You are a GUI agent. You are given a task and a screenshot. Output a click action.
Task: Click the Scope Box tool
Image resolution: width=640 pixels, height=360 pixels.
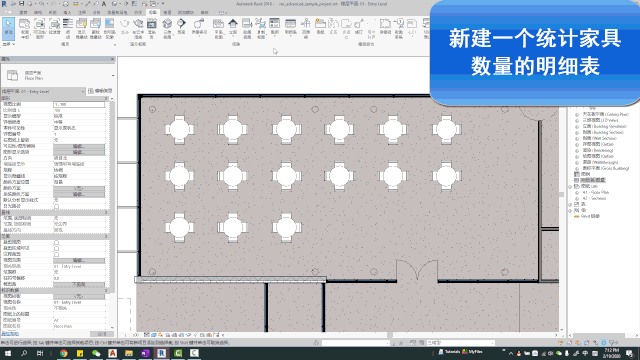tap(306, 28)
